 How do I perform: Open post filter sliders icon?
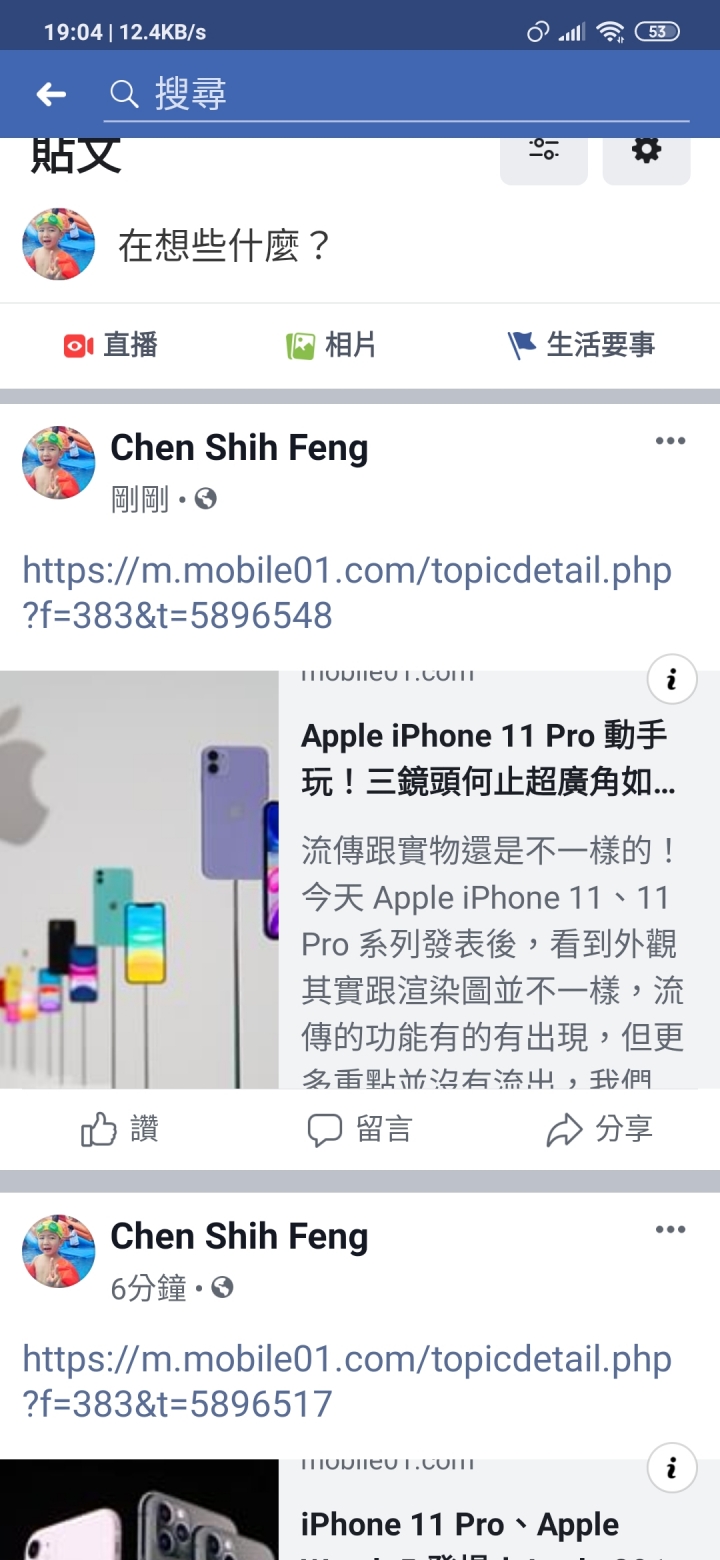click(544, 151)
